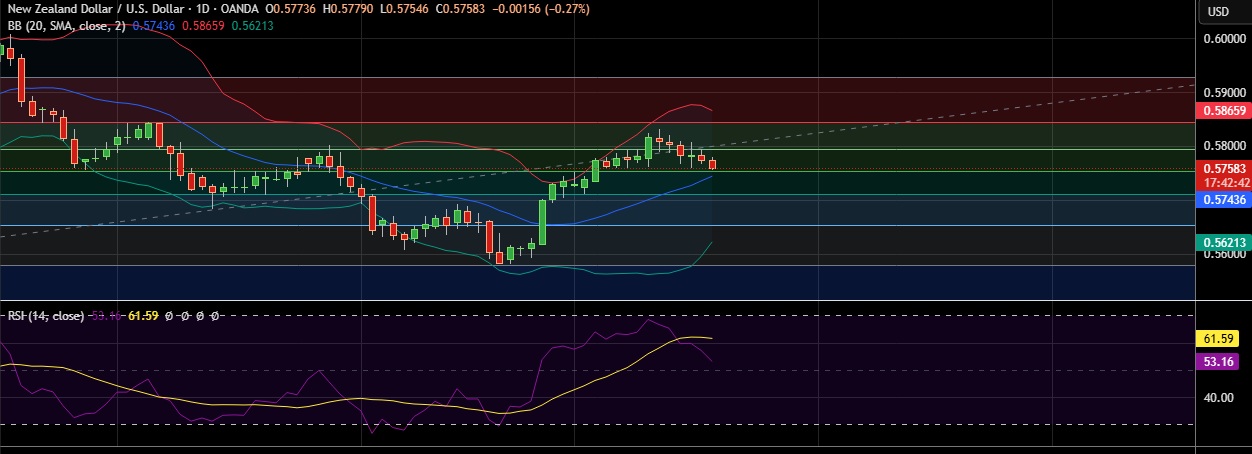
Task: Click the 0.58000 price scale label
Action: pos(1223,146)
